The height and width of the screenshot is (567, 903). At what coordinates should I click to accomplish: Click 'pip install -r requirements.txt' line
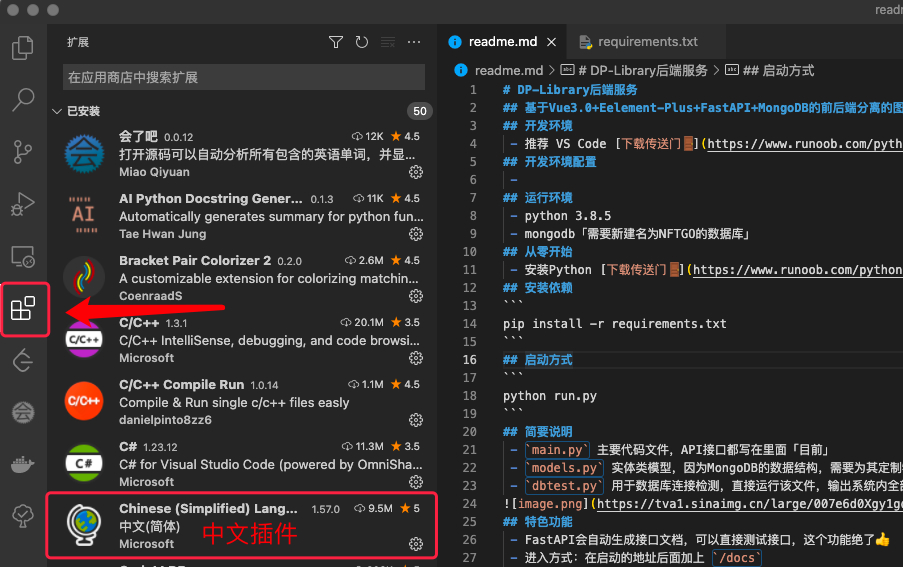coord(614,324)
